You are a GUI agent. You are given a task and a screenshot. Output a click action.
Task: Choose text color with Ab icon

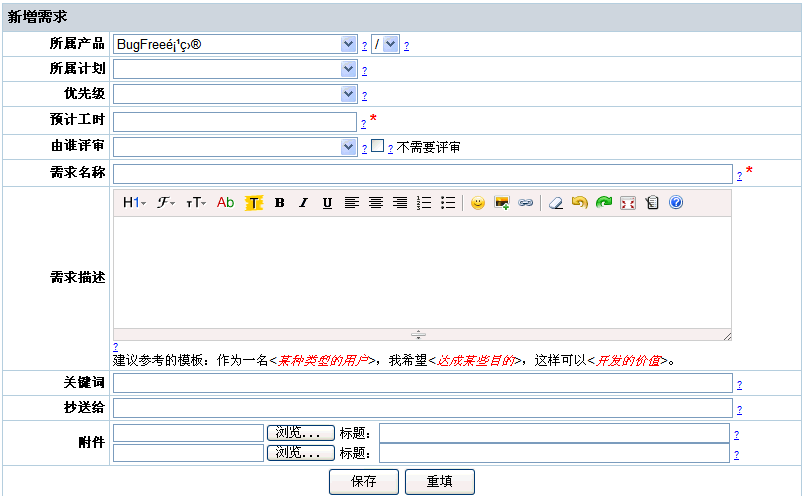tap(225, 202)
